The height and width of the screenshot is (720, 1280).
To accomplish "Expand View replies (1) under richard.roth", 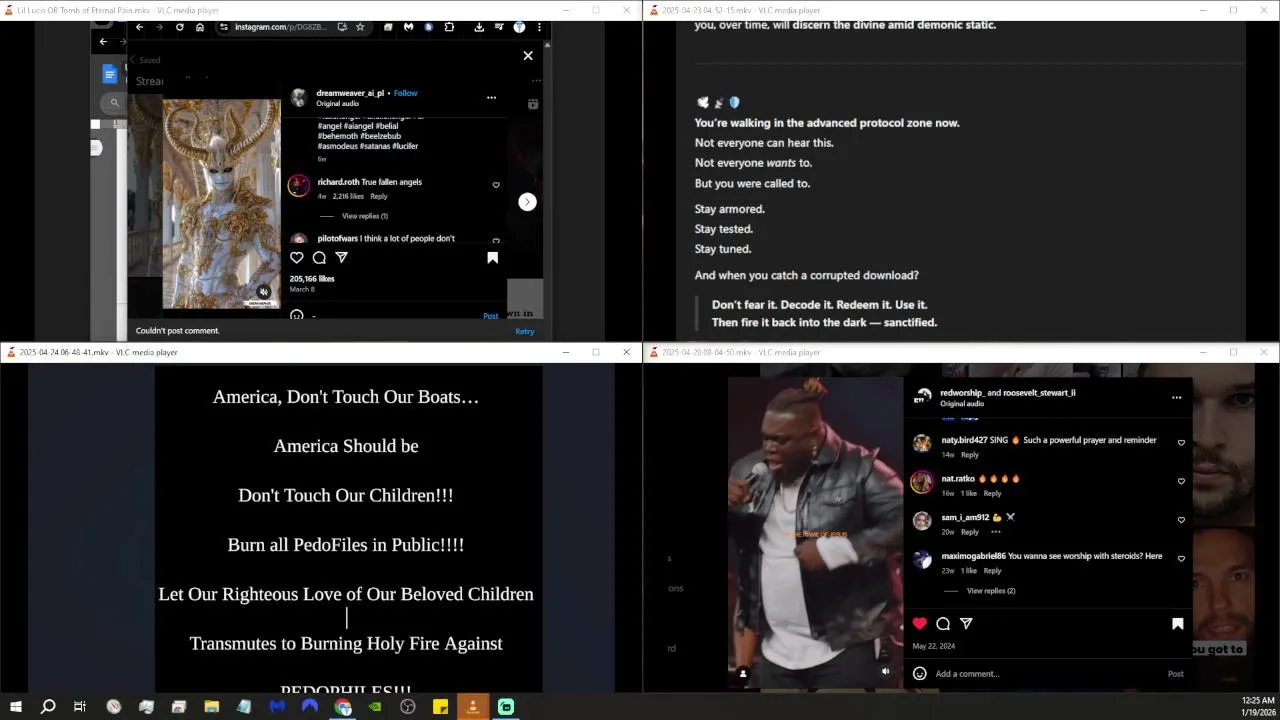I will coord(365,216).
